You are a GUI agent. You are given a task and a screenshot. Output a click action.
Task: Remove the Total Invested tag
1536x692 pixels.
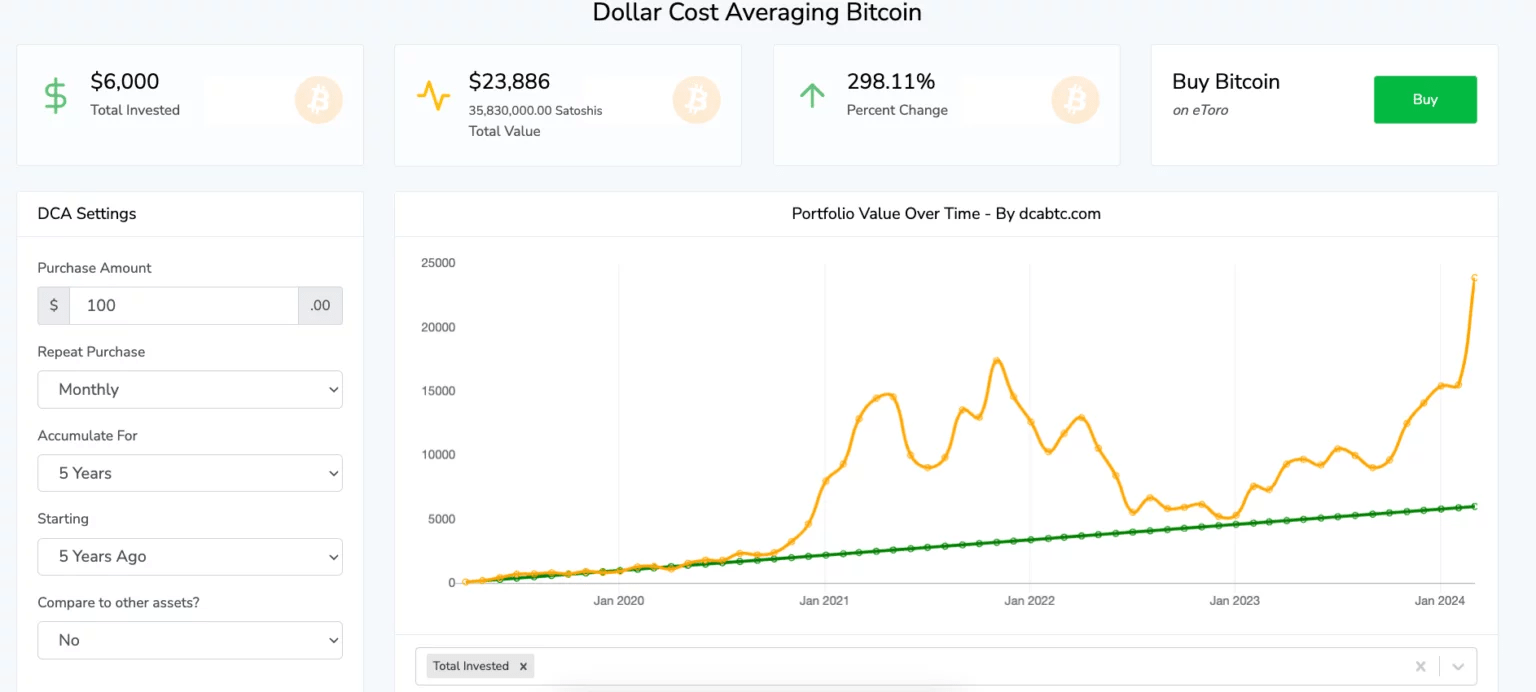coord(523,666)
